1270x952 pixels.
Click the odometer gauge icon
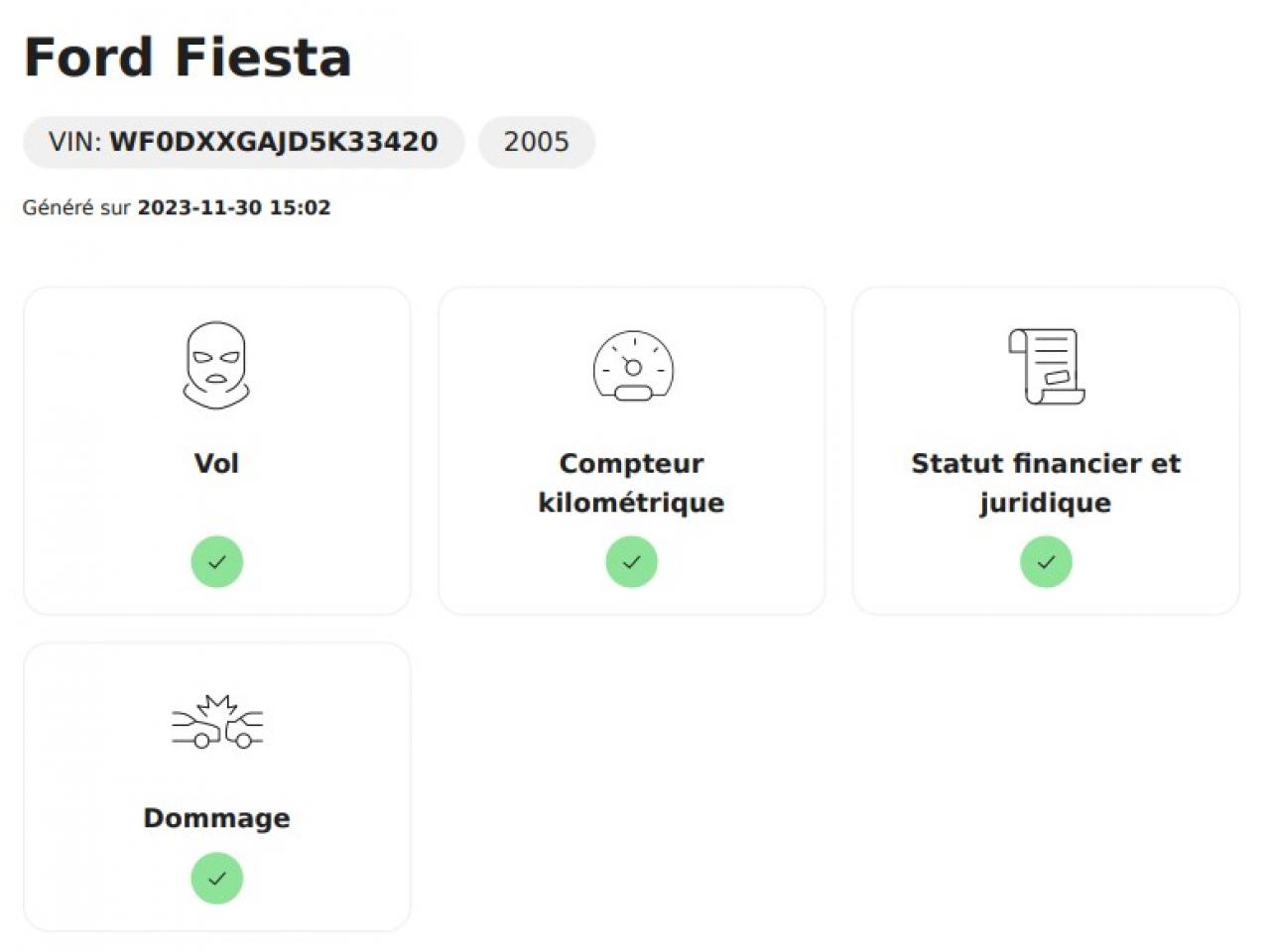632,366
